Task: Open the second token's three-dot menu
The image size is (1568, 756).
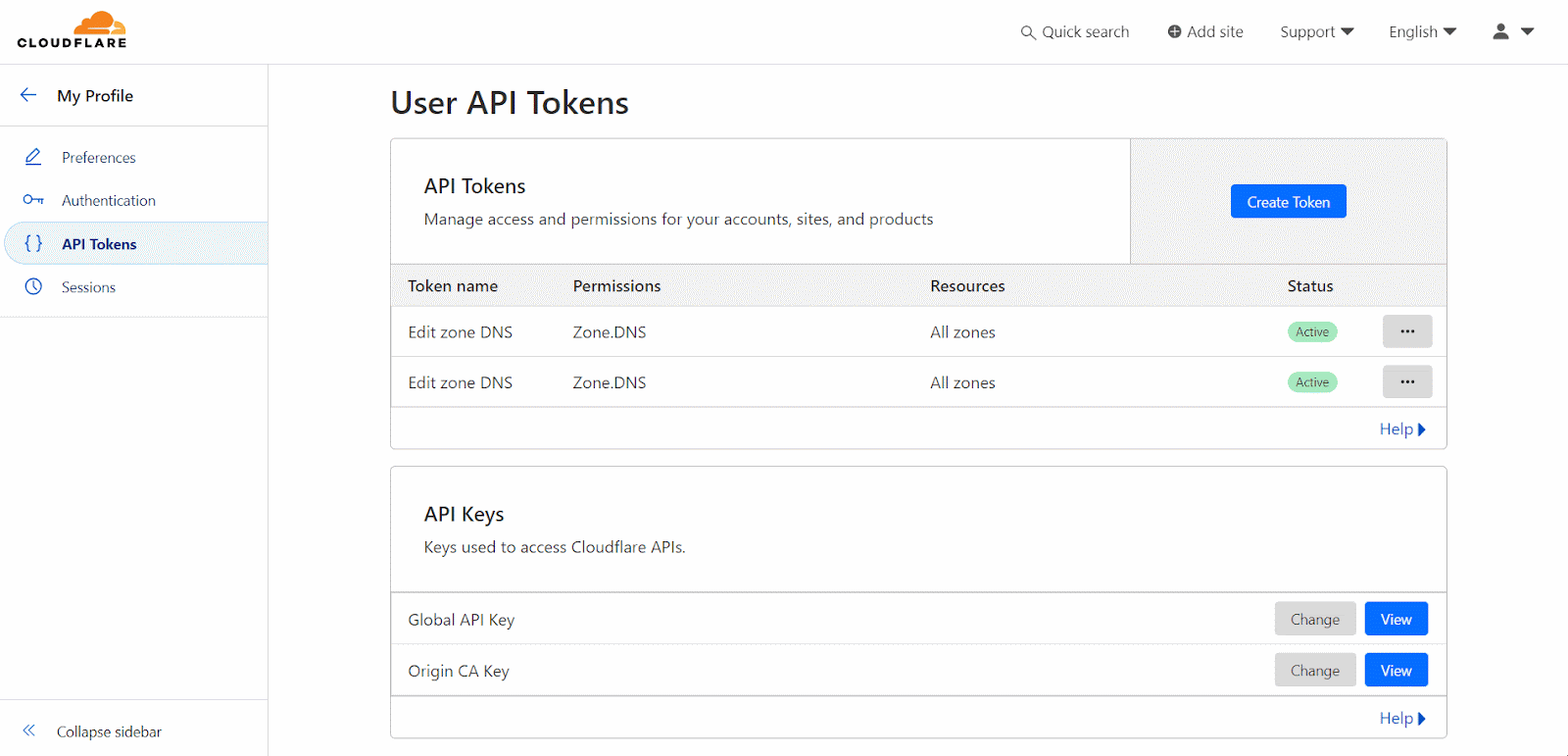Action: 1406,381
